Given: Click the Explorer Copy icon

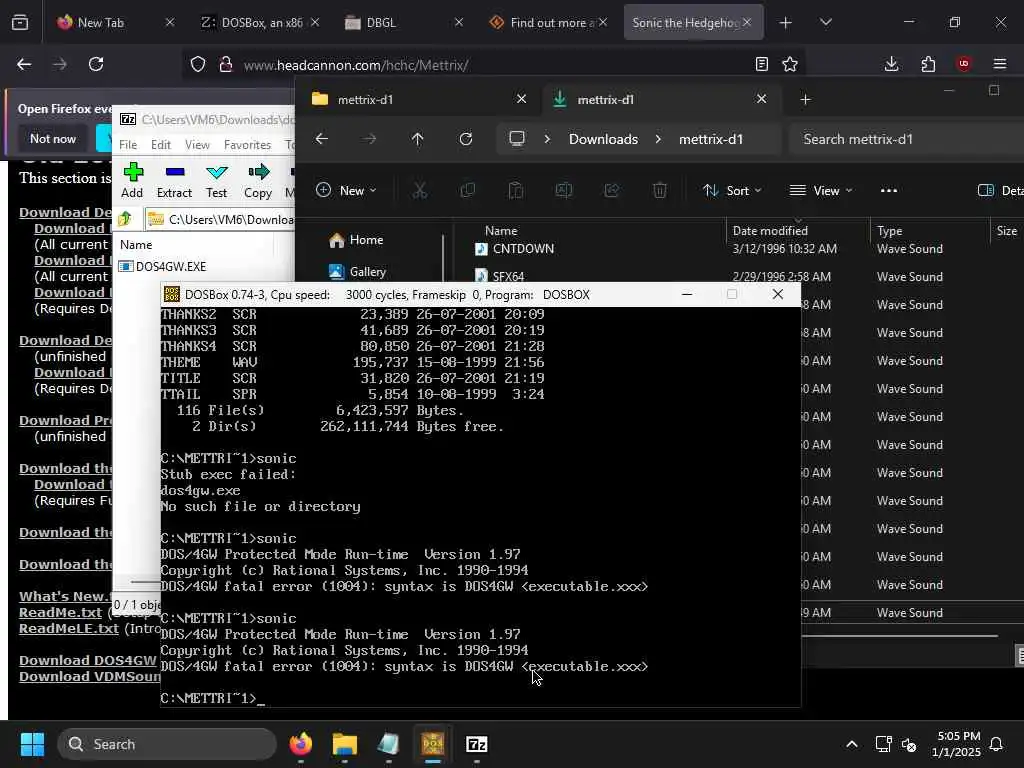Looking at the screenshot, I should [x=468, y=191].
